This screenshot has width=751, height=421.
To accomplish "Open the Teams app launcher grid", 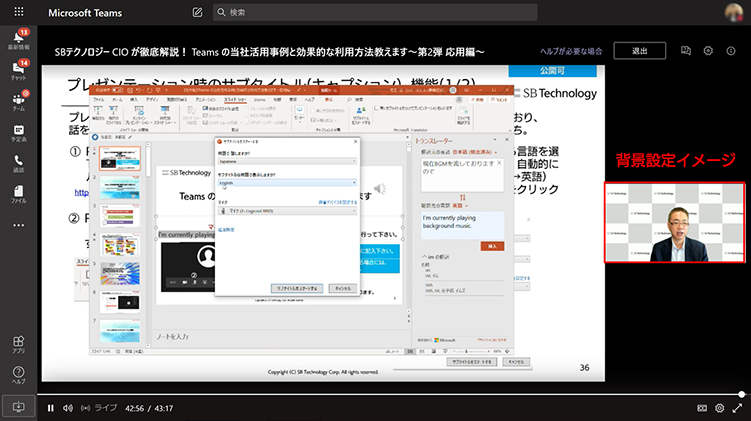I will point(19,11).
